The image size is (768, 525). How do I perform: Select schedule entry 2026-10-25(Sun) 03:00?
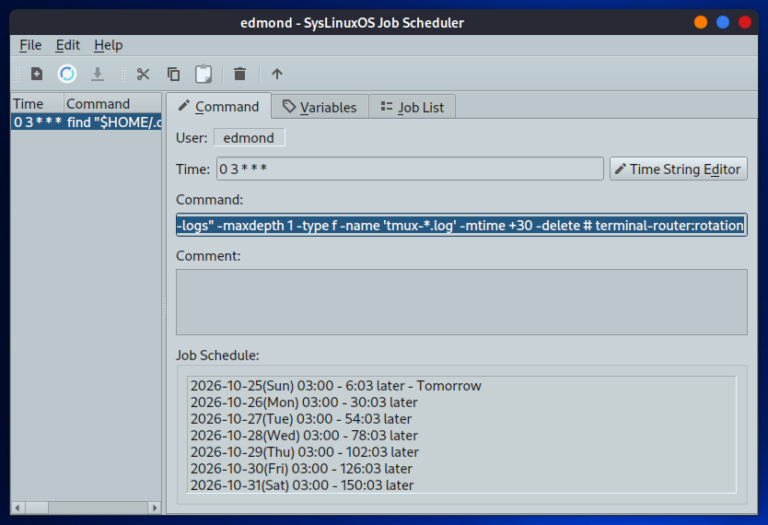336,386
